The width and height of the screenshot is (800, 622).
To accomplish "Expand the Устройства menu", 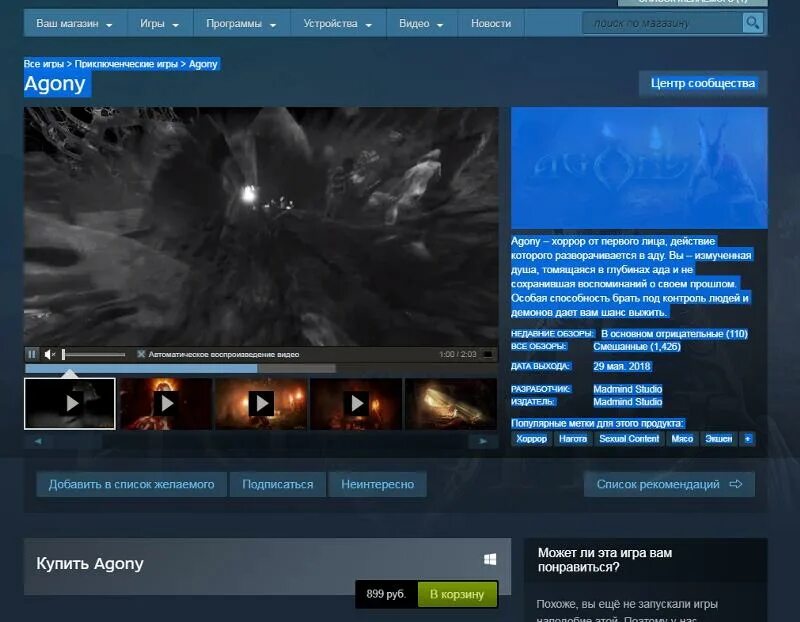I will click(x=338, y=23).
